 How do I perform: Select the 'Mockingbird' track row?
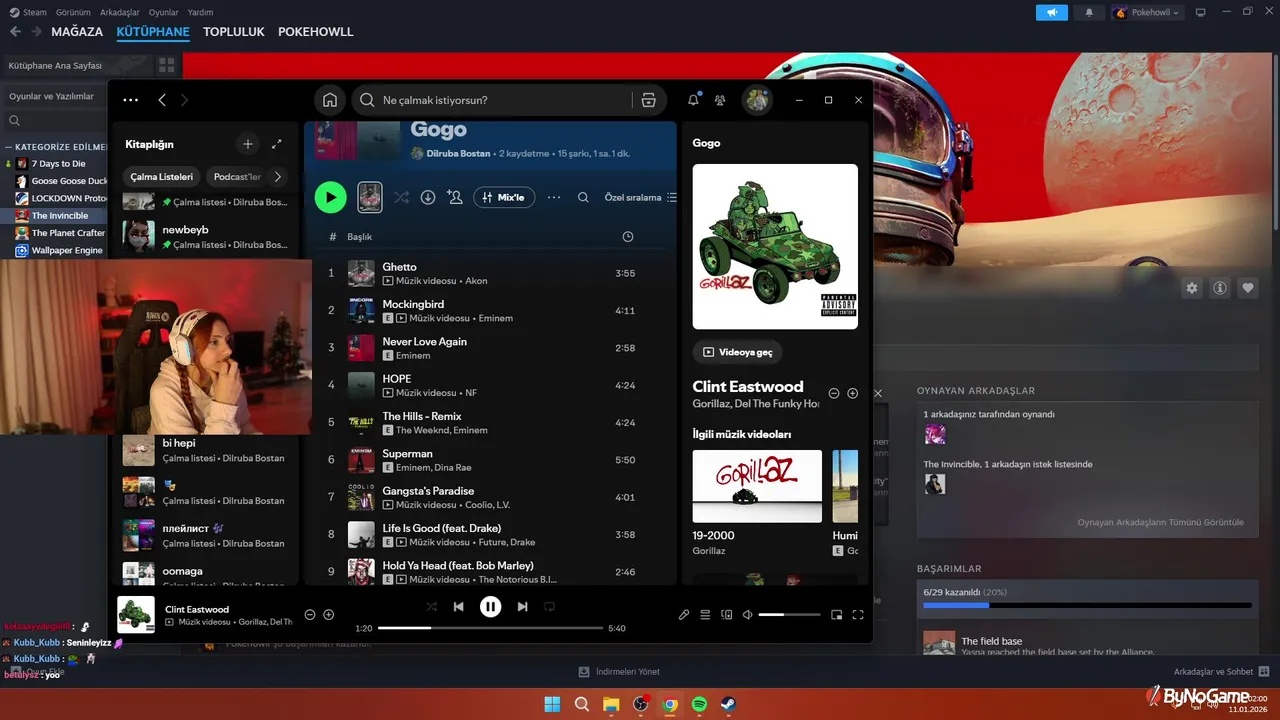(x=490, y=310)
